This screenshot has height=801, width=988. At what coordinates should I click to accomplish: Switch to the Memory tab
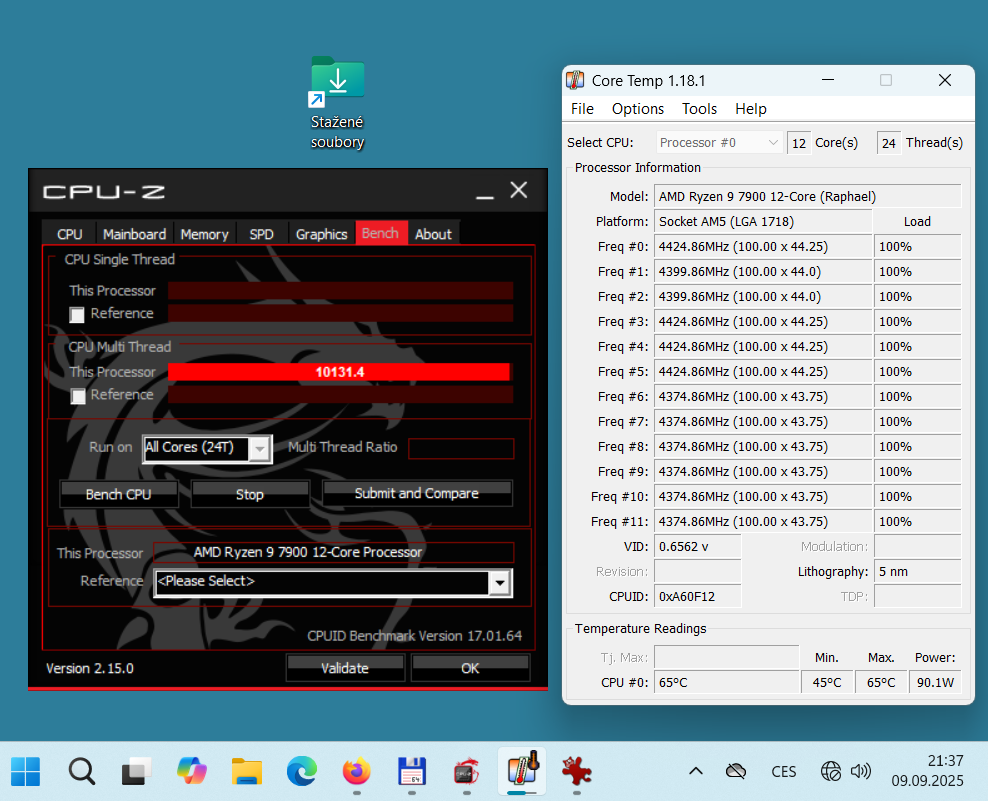tap(204, 234)
